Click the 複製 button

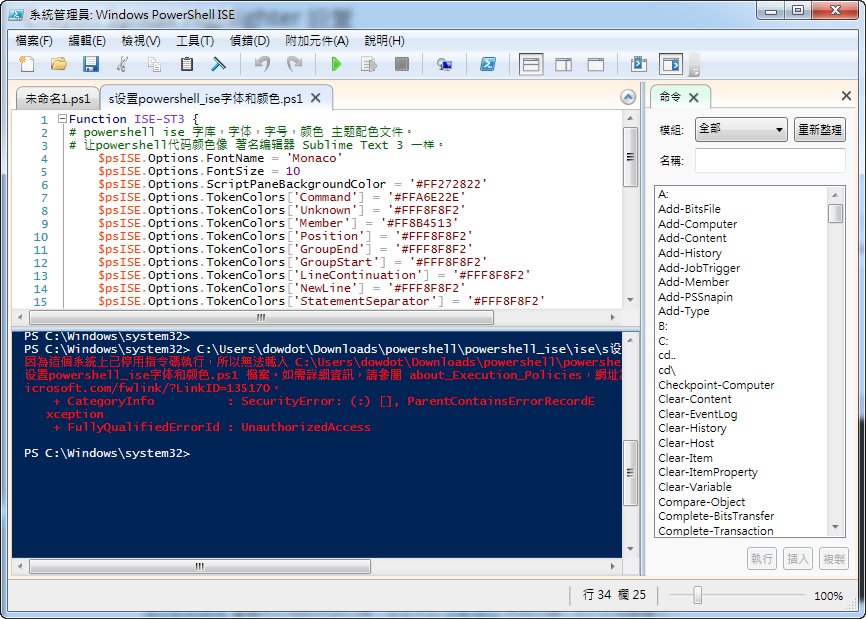[833, 559]
